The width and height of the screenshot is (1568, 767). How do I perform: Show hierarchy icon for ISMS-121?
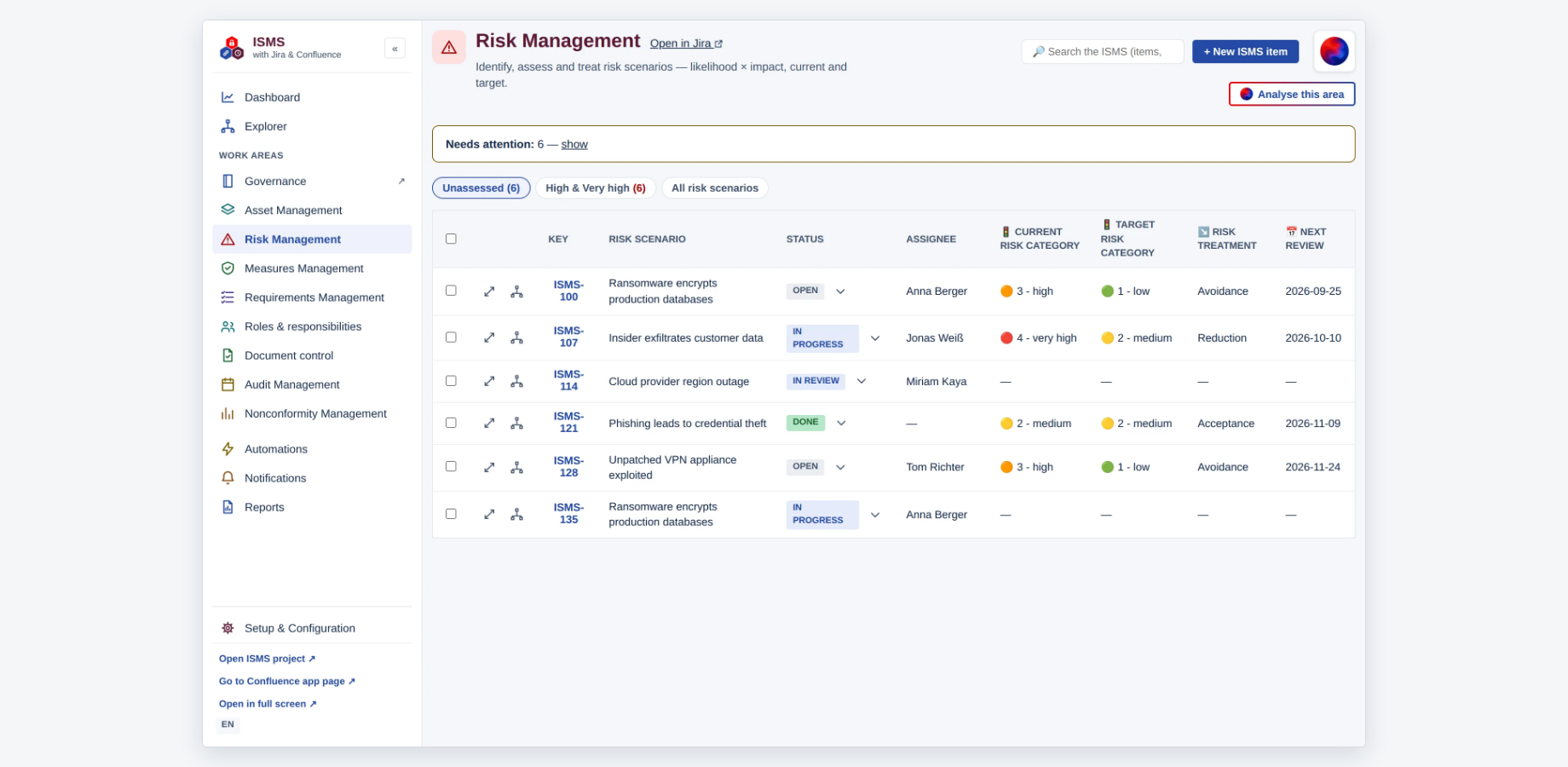point(516,423)
